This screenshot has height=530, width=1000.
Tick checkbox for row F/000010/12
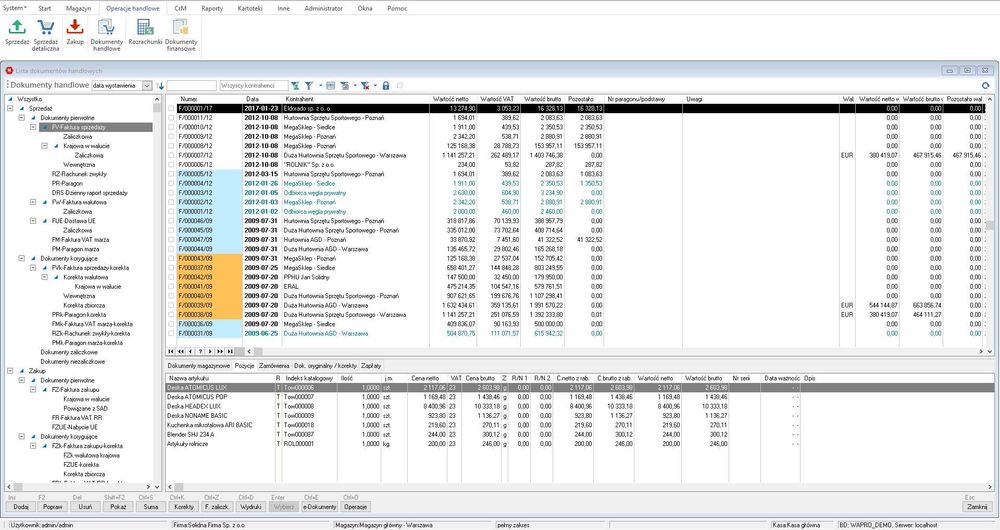[171, 127]
